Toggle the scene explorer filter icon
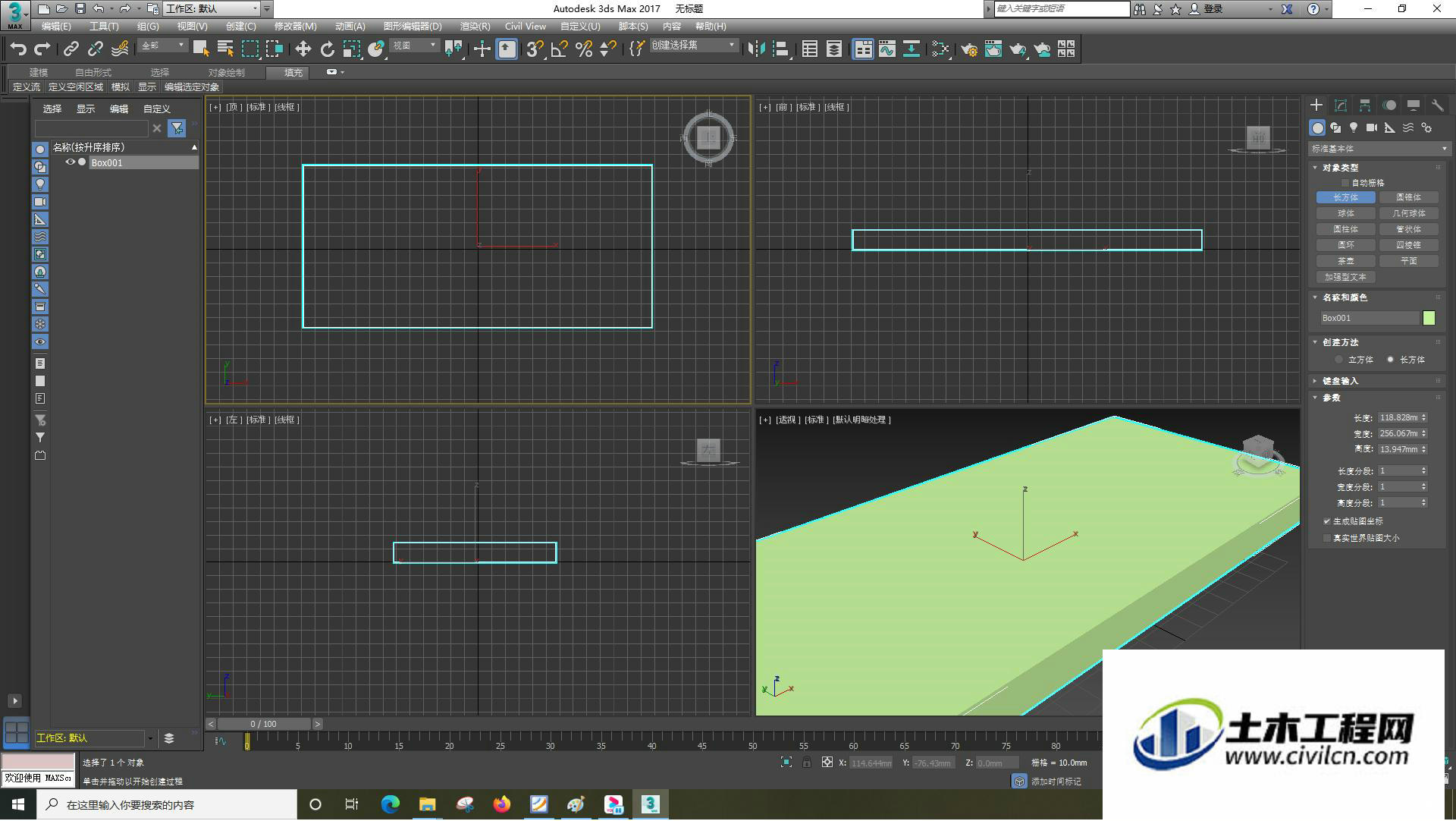 (x=177, y=128)
